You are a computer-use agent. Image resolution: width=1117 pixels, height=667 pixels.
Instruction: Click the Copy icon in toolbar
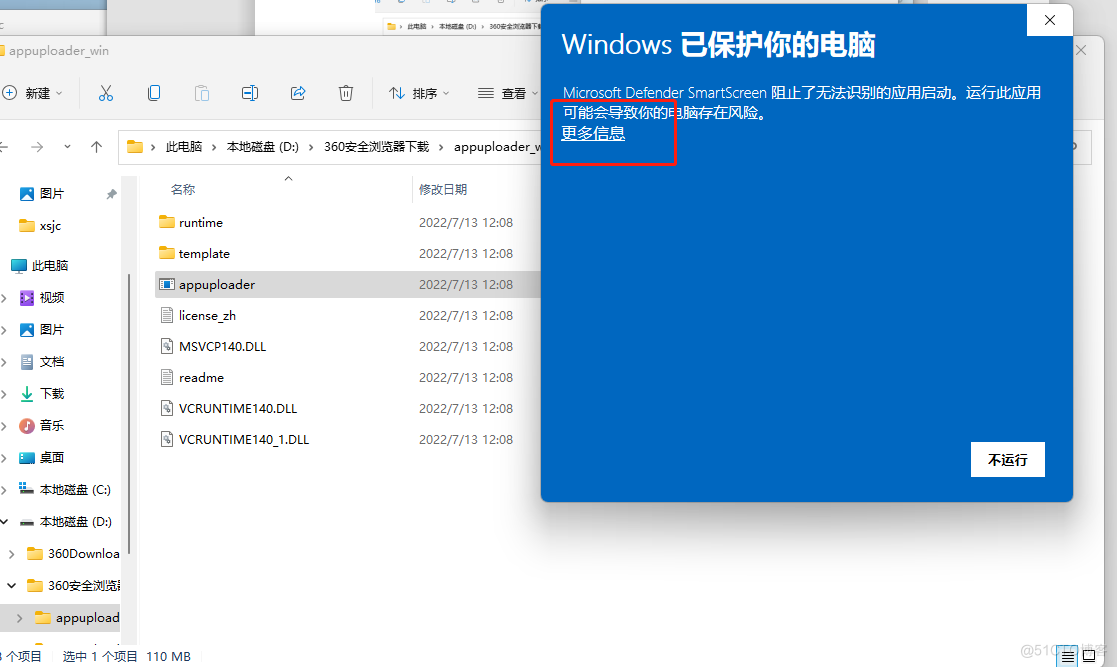coord(154,93)
